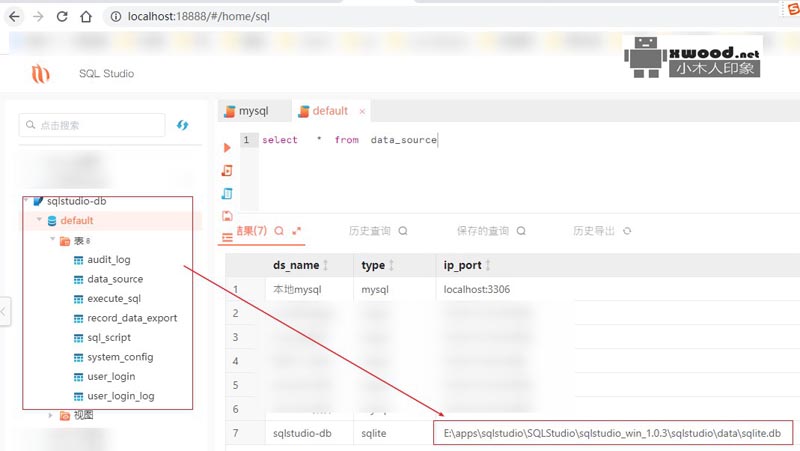Click the 视图 folder in tree

click(x=84, y=415)
